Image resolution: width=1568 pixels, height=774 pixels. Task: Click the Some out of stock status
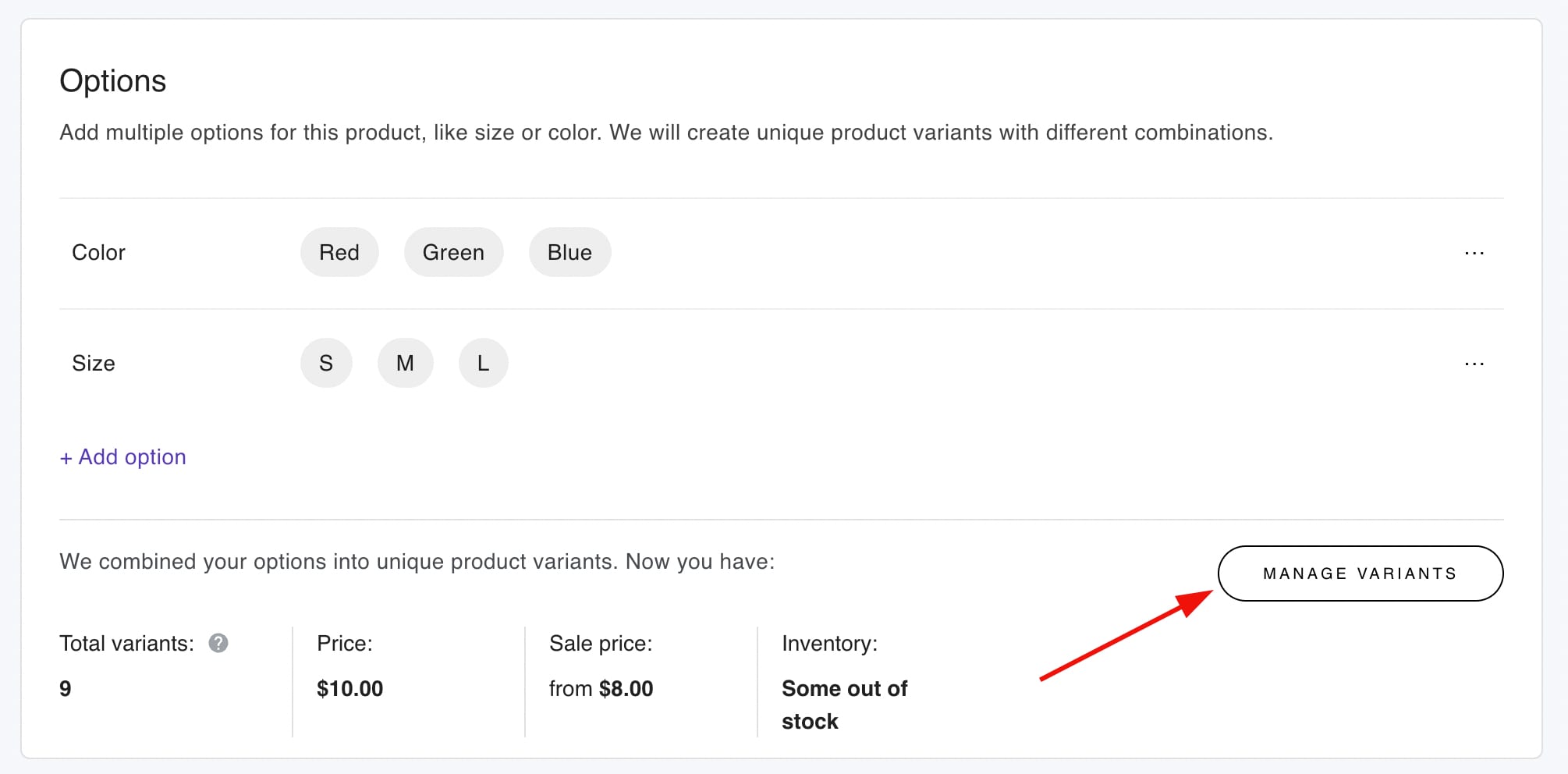(x=844, y=705)
